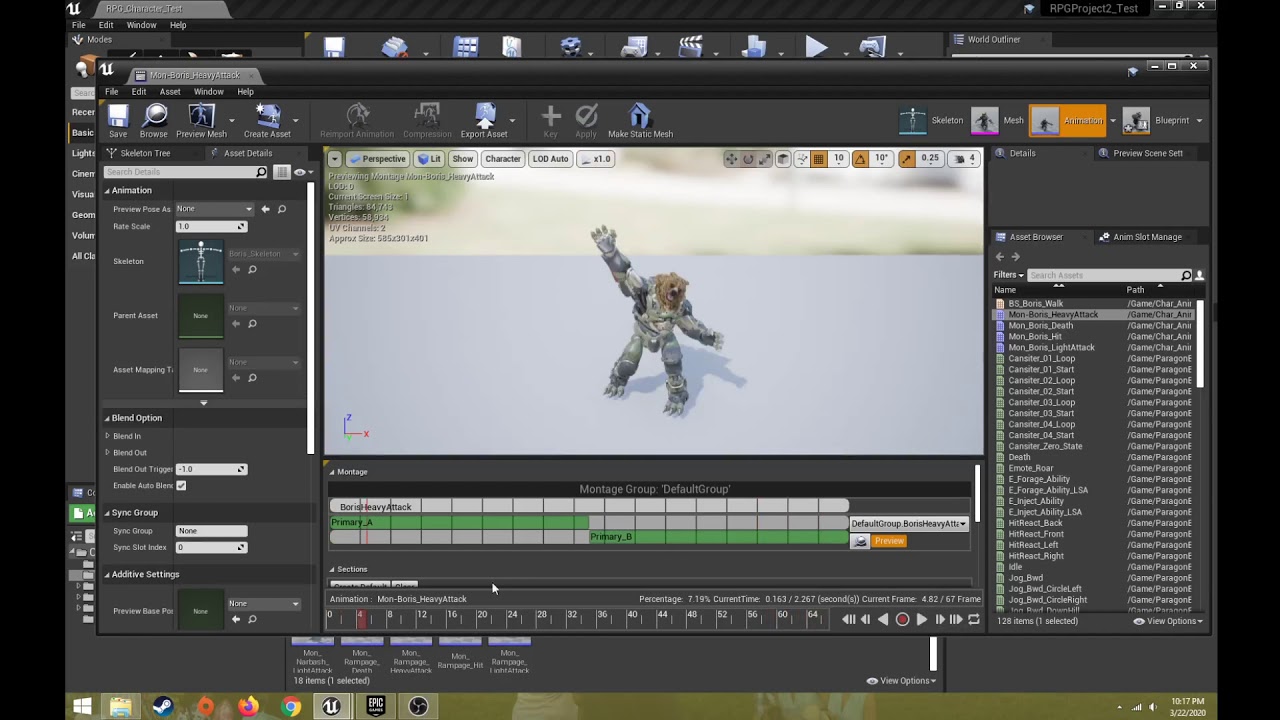
Task: Open Epic Games Launcher from taskbar
Action: tap(376, 706)
